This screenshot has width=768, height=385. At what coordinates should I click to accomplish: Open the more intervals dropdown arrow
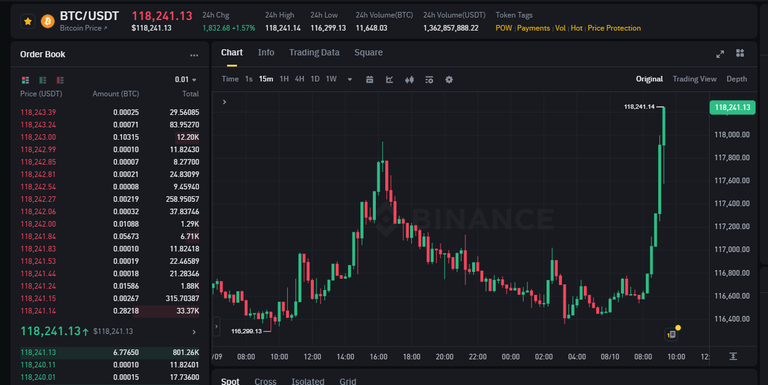pyautogui.click(x=350, y=80)
